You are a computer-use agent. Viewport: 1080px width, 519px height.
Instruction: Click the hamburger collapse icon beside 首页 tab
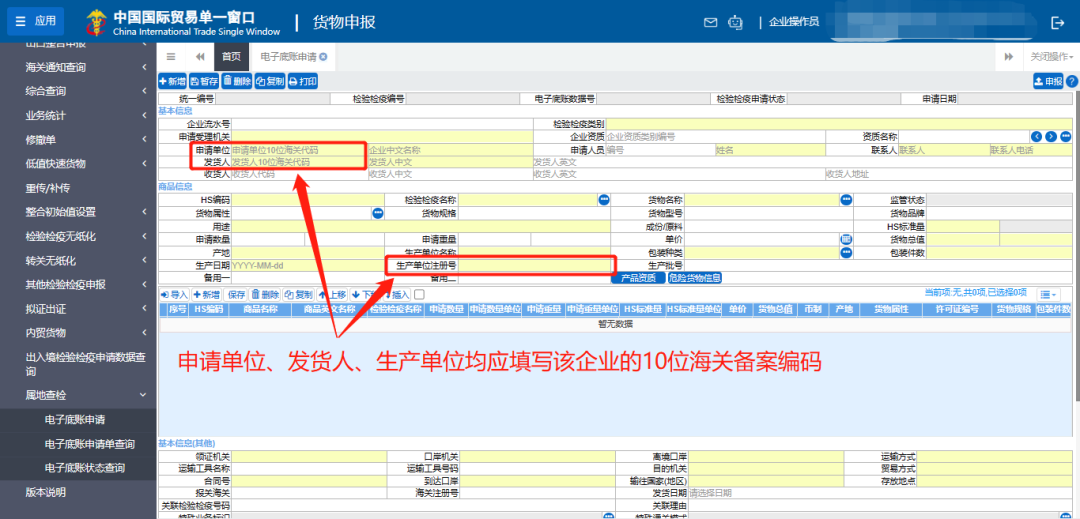[171, 57]
